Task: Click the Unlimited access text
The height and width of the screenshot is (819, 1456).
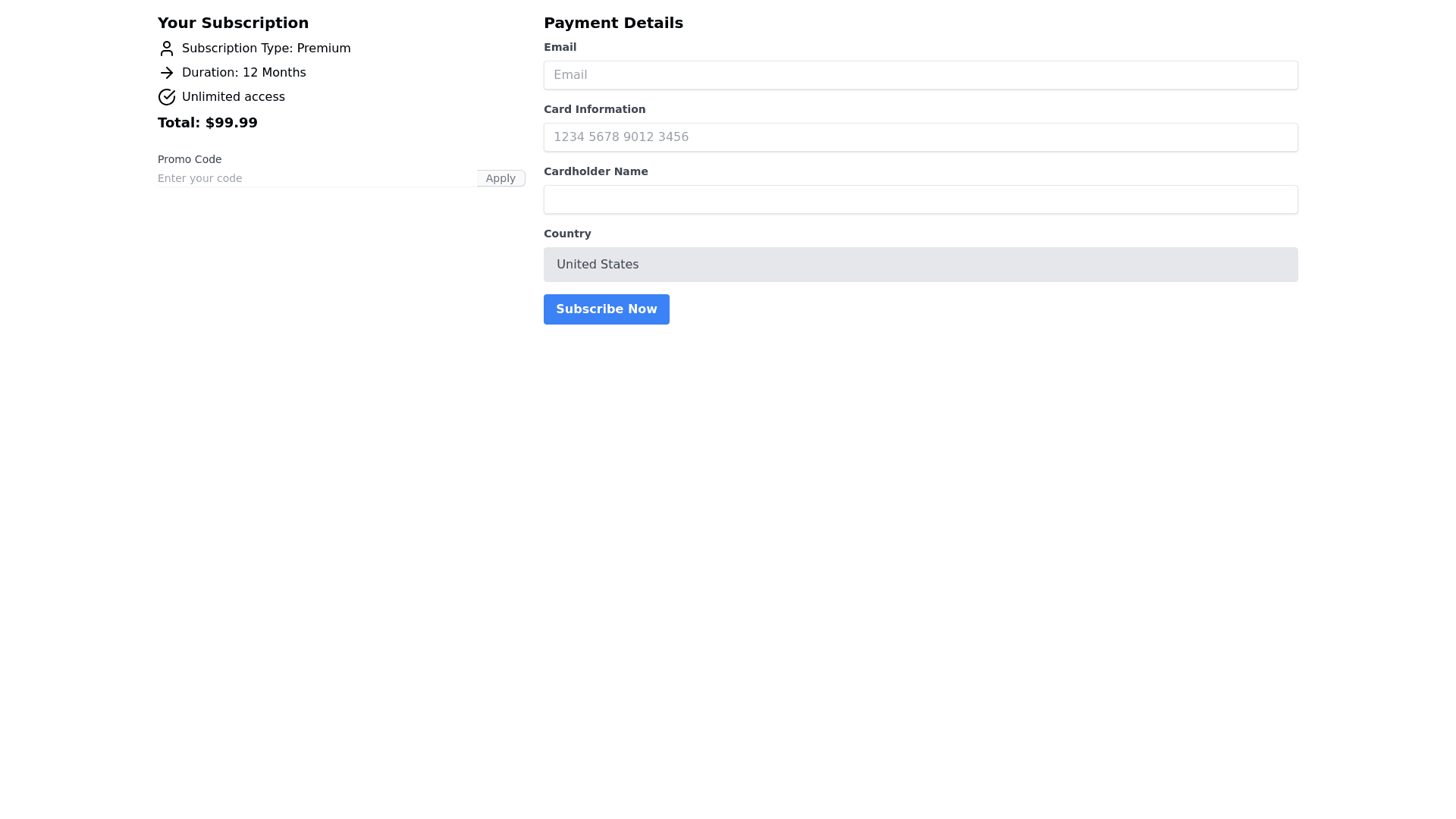Action: pyautogui.click(x=233, y=97)
